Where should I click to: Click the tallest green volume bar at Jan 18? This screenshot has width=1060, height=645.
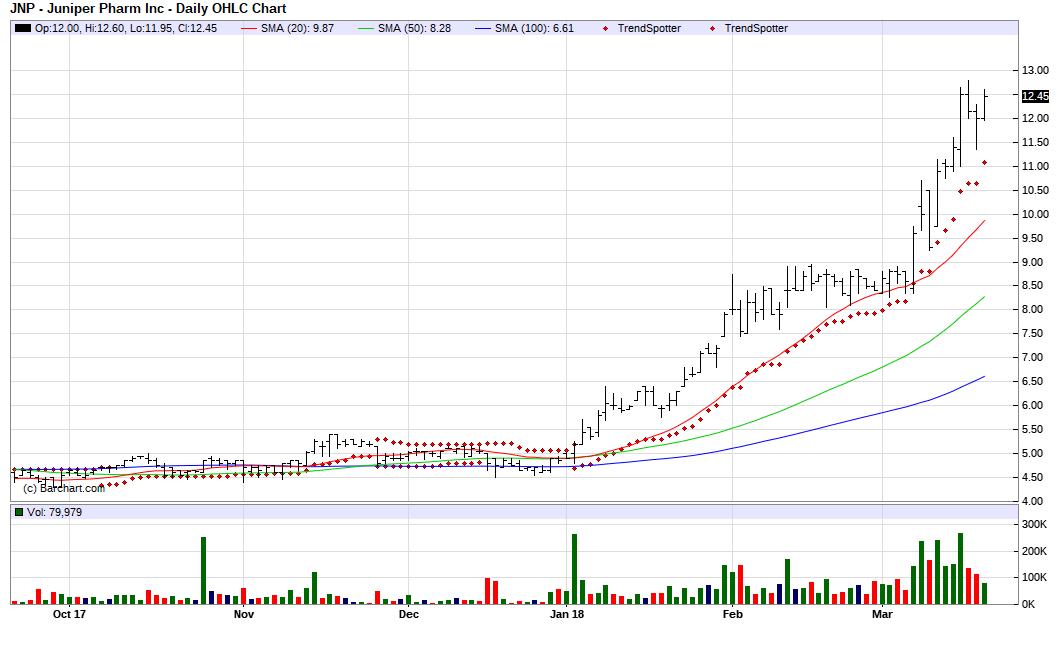click(575, 569)
